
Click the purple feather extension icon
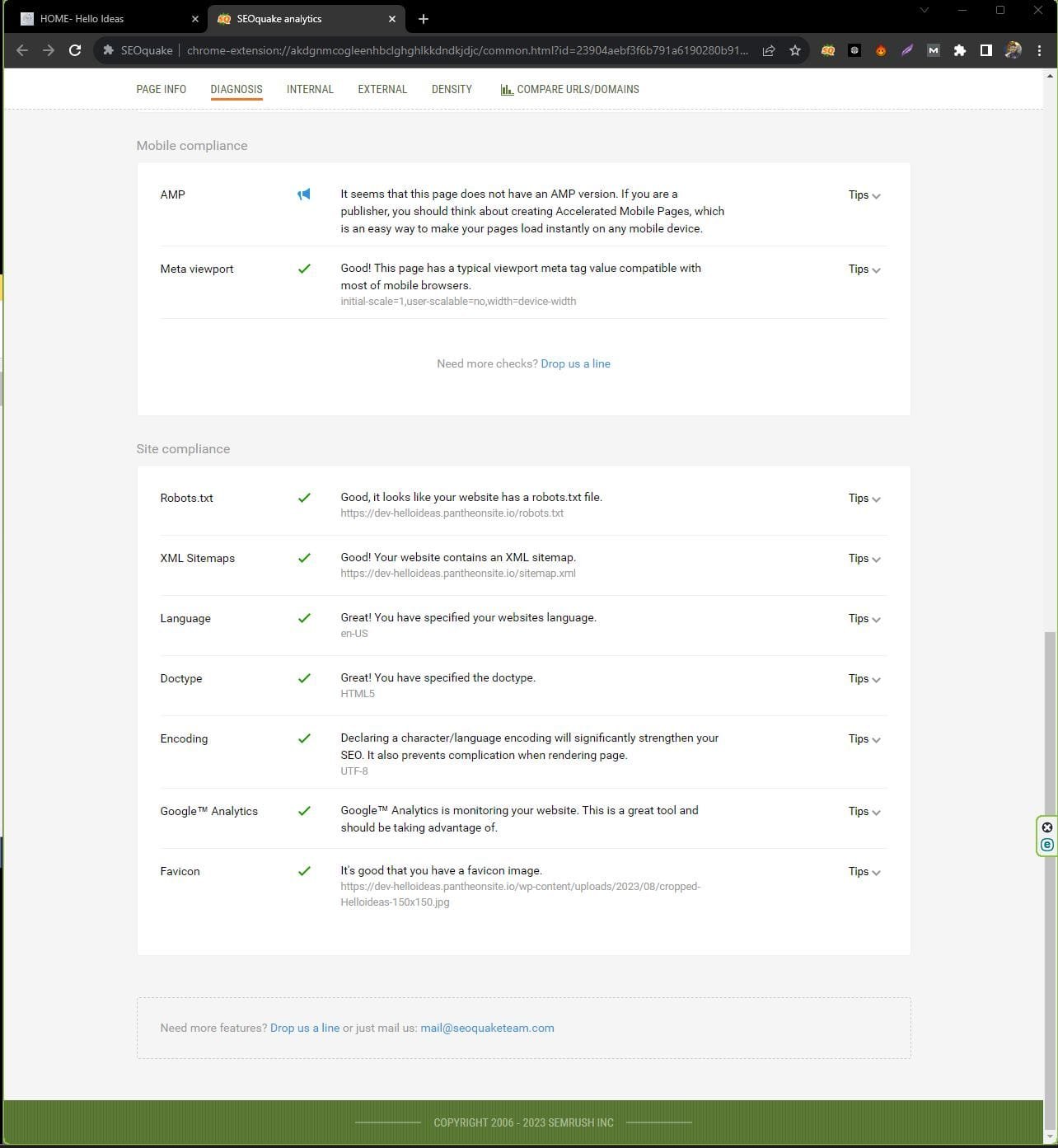pyautogui.click(x=906, y=50)
